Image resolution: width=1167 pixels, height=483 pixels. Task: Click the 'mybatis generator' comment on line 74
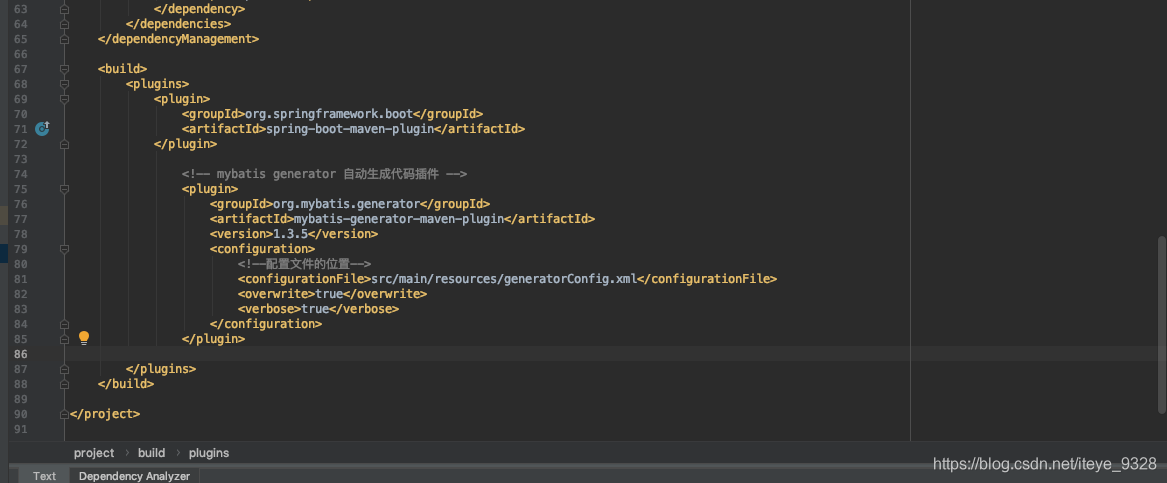click(x=324, y=174)
